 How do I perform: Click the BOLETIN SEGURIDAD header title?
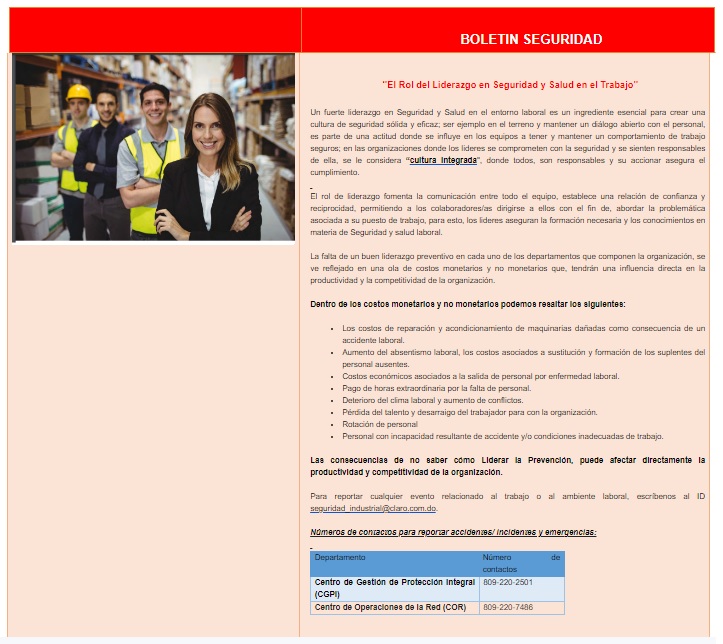tap(531, 39)
